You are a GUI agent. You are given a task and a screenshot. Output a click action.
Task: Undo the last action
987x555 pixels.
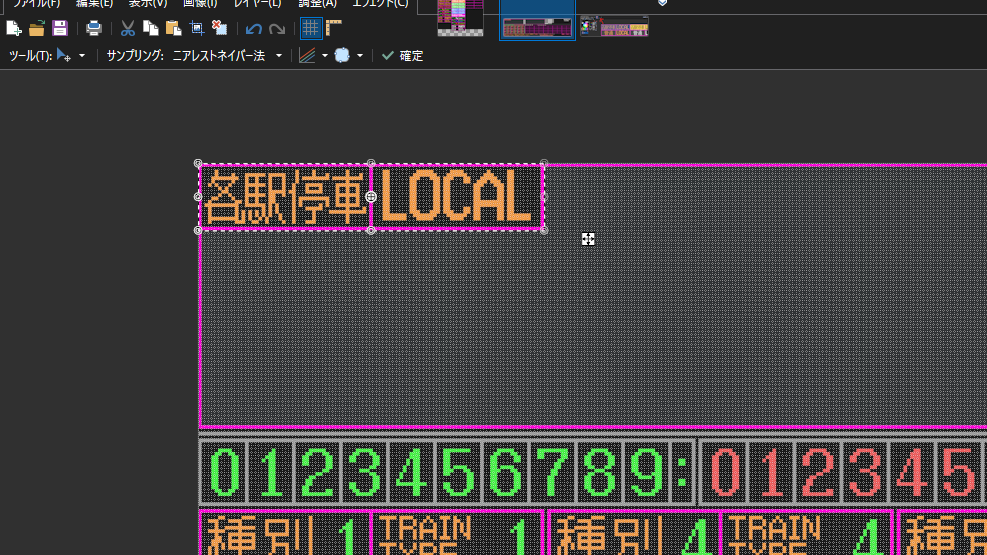[x=254, y=28]
